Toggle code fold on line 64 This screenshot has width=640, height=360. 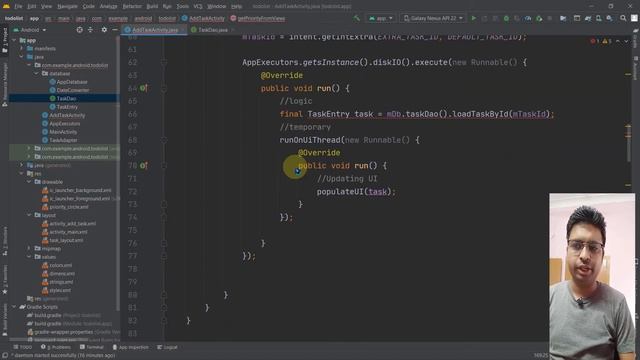coord(164,88)
